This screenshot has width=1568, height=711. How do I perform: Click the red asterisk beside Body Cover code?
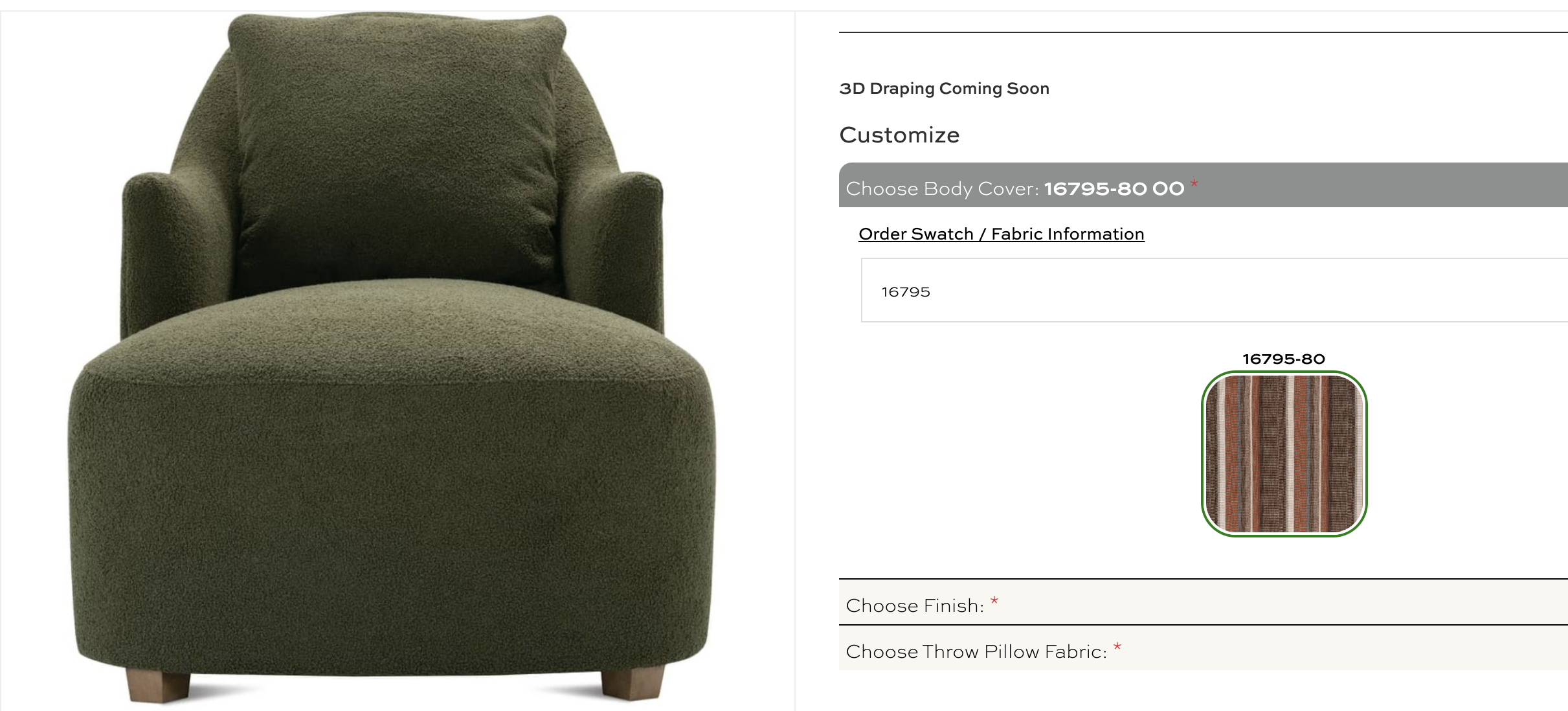[1194, 185]
